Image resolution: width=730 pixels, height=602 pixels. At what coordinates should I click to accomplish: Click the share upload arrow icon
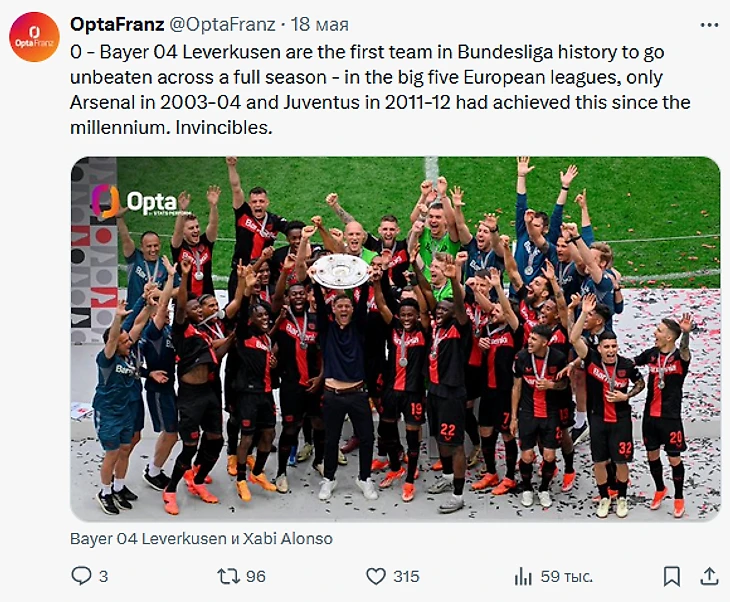pos(708,576)
